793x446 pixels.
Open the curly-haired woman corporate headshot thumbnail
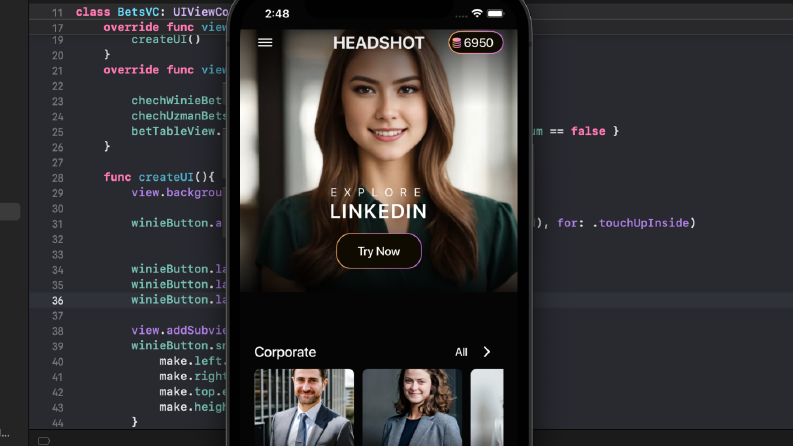[x=412, y=407]
